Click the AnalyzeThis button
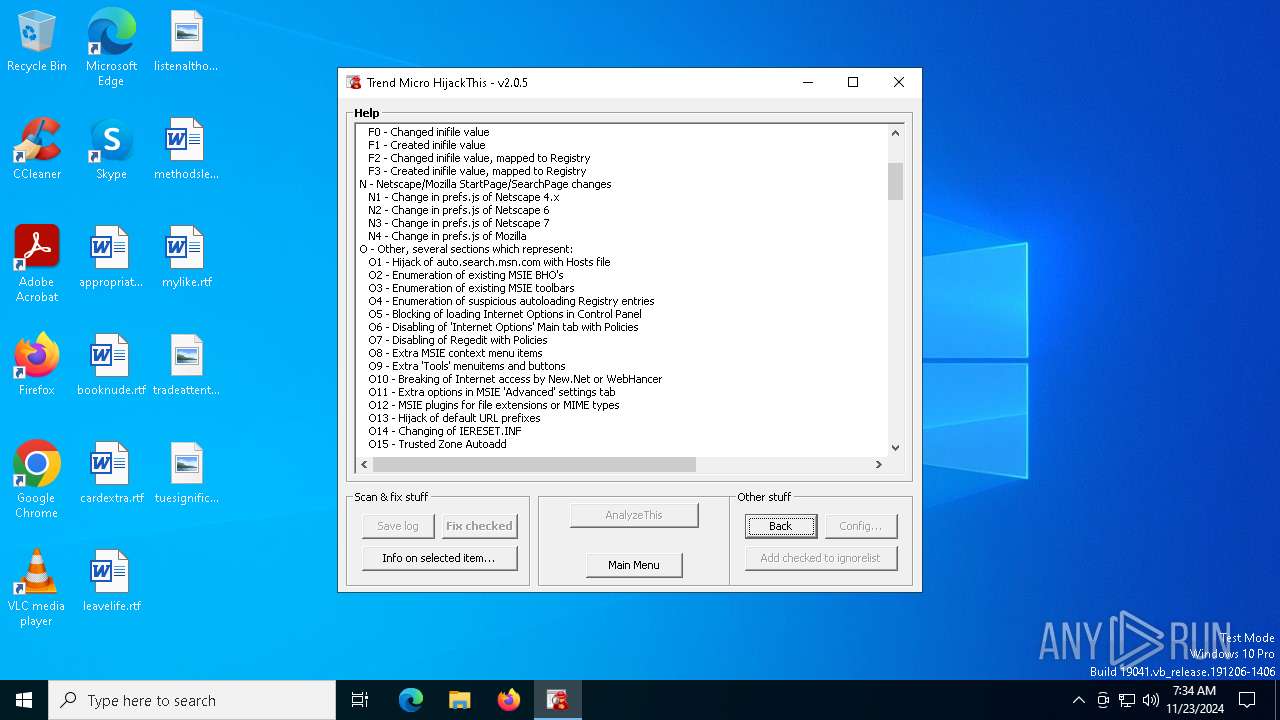Image resolution: width=1280 pixels, height=720 pixels. click(x=634, y=515)
